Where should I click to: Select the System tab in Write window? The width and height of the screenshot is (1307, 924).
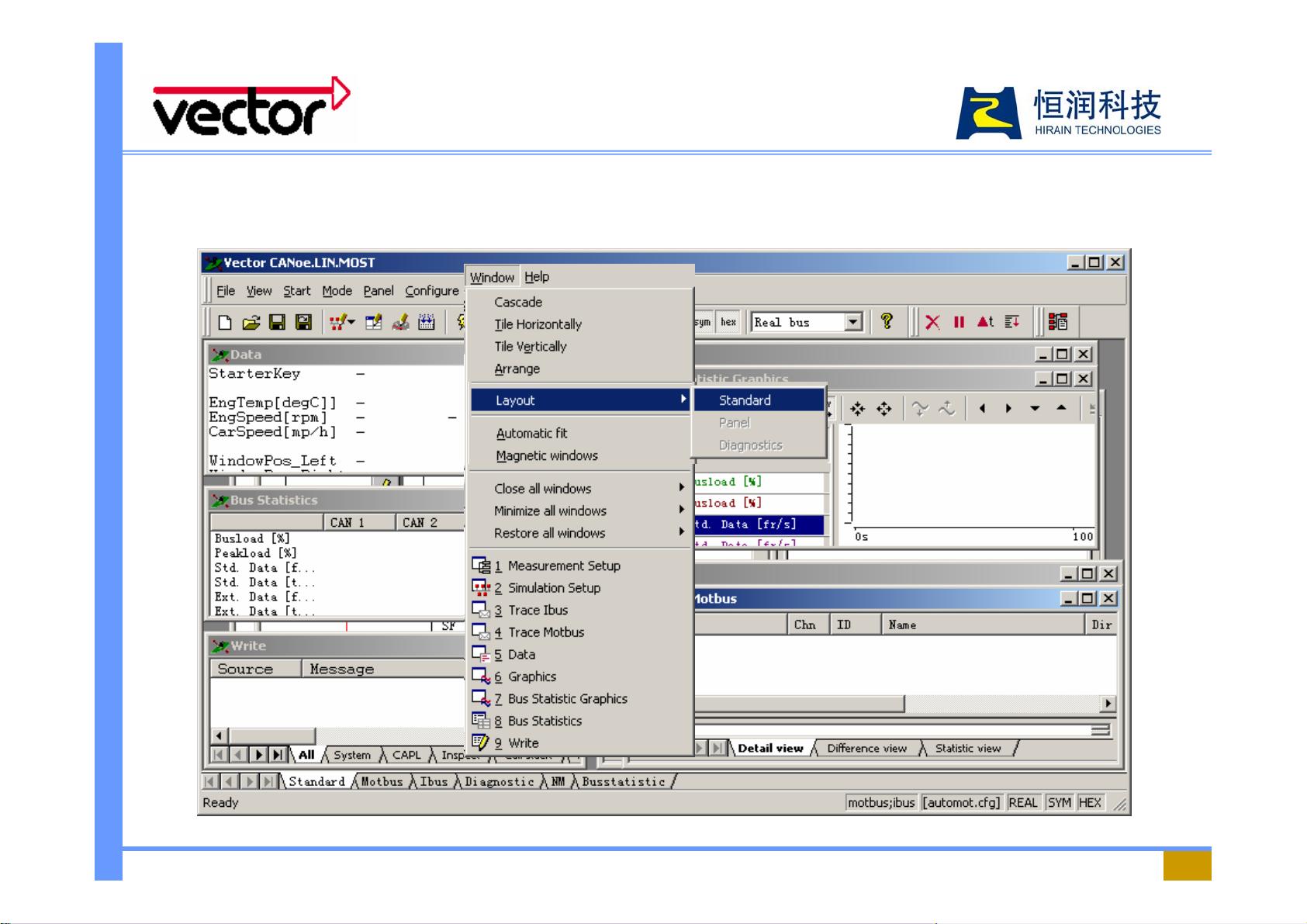tap(352, 755)
